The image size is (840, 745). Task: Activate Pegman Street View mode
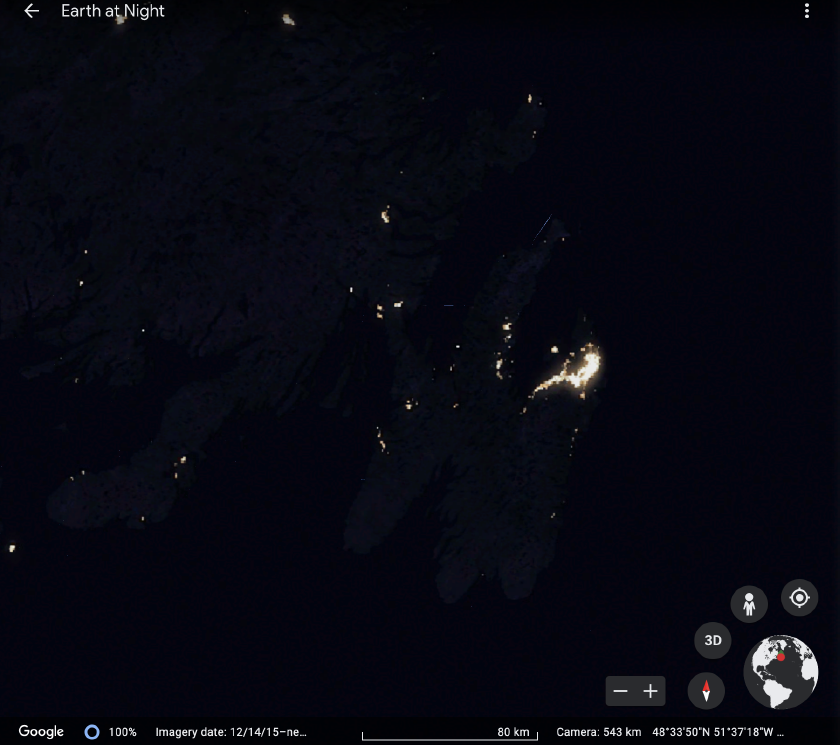click(x=749, y=604)
